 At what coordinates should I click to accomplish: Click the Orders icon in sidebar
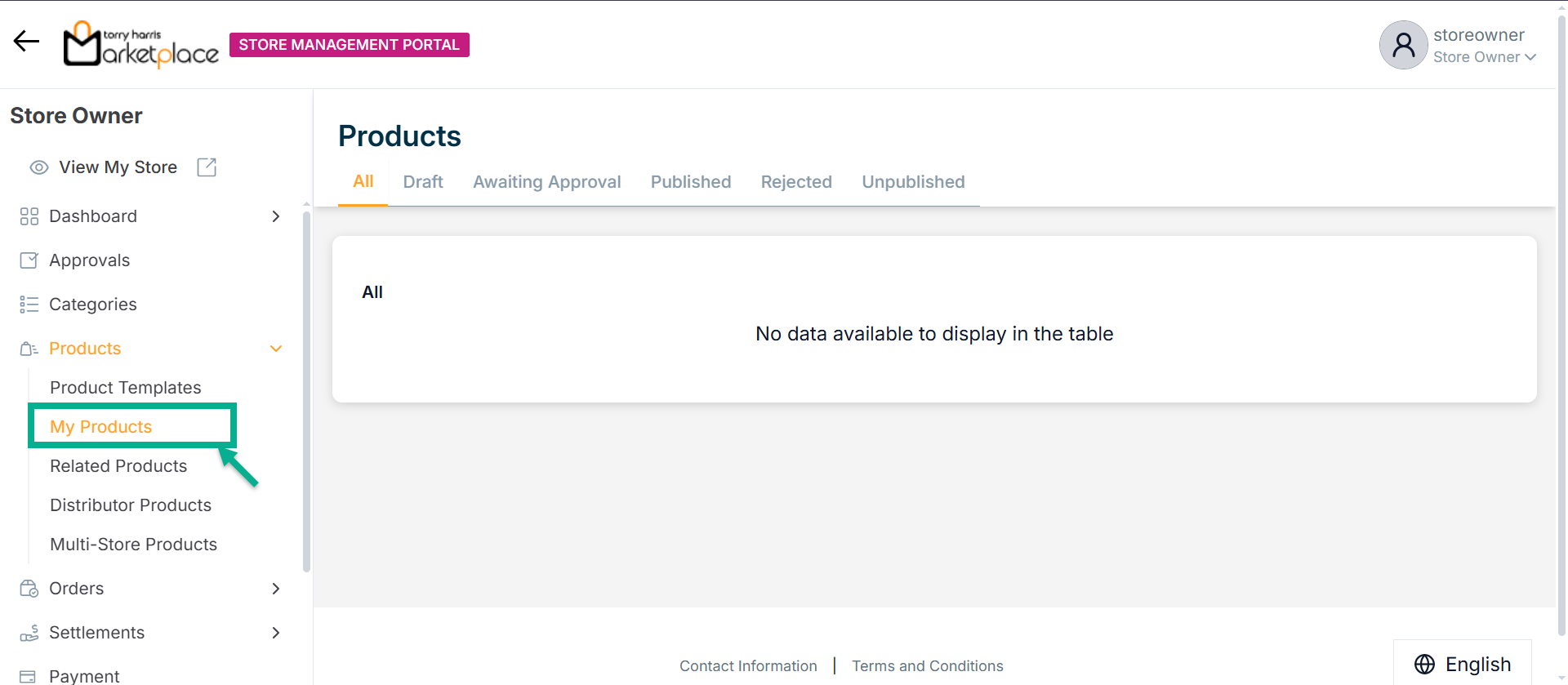pyautogui.click(x=29, y=589)
